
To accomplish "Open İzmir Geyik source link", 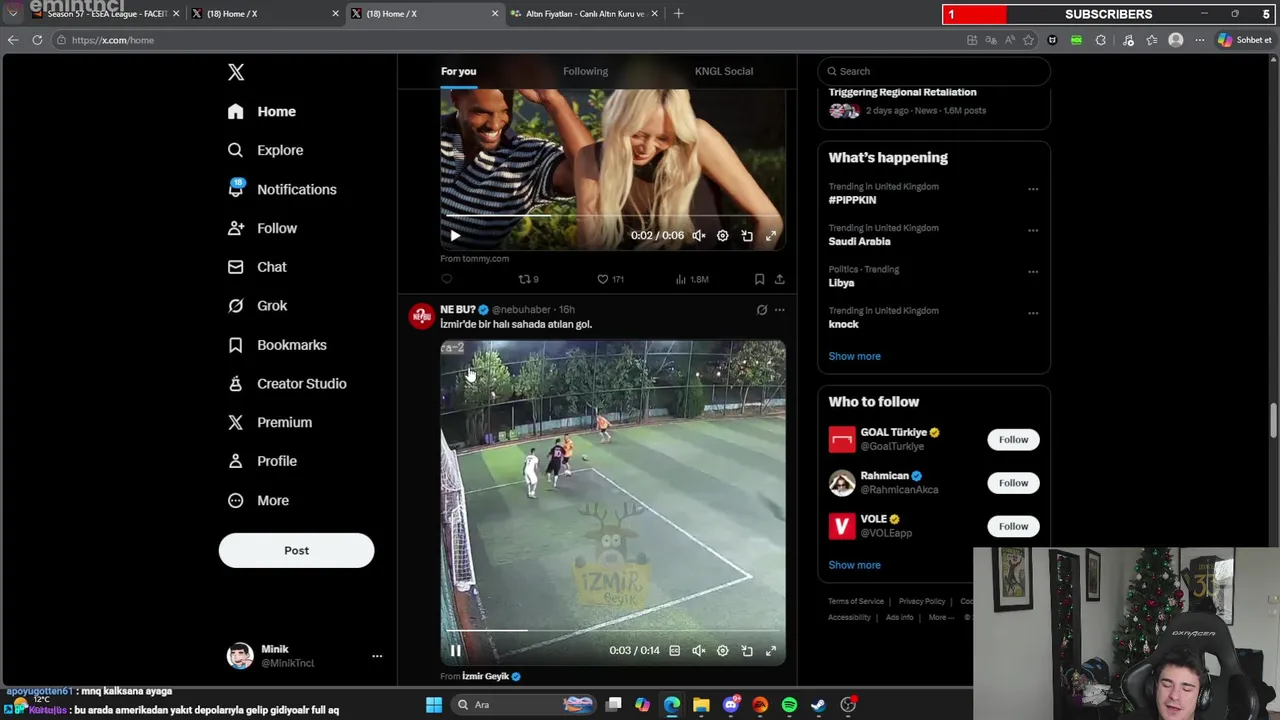I will [x=491, y=677].
